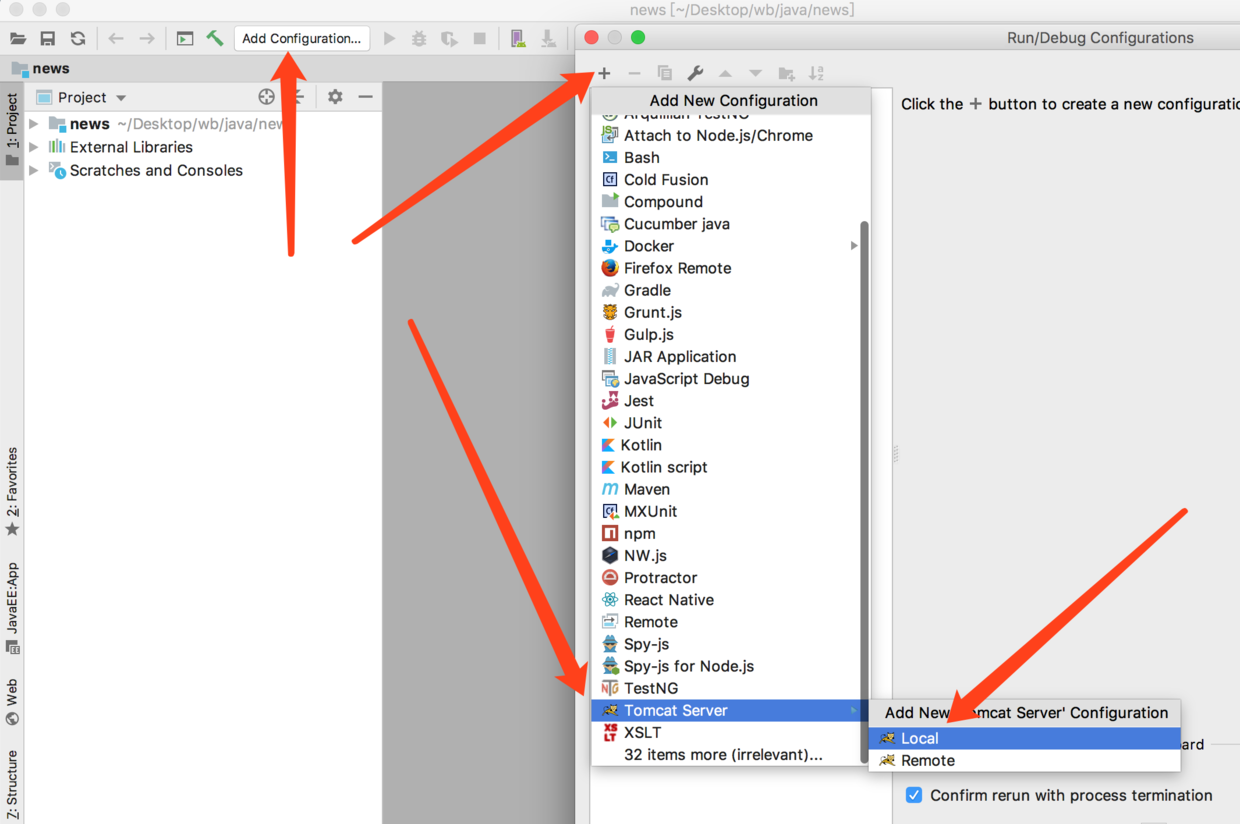Open the Project panel settings gear

click(335, 97)
